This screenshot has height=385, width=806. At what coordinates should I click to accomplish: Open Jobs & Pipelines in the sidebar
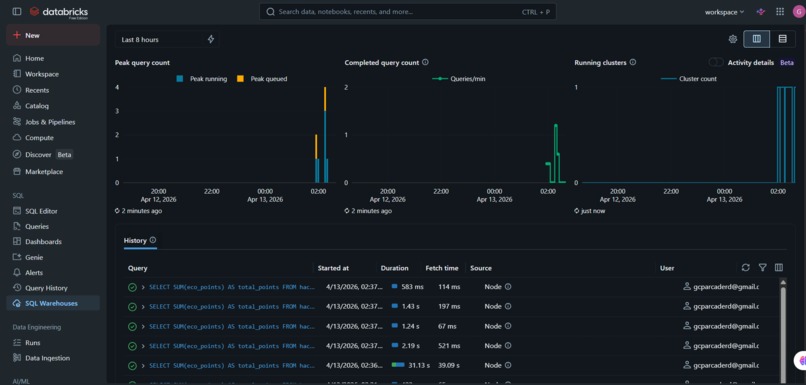point(53,122)
